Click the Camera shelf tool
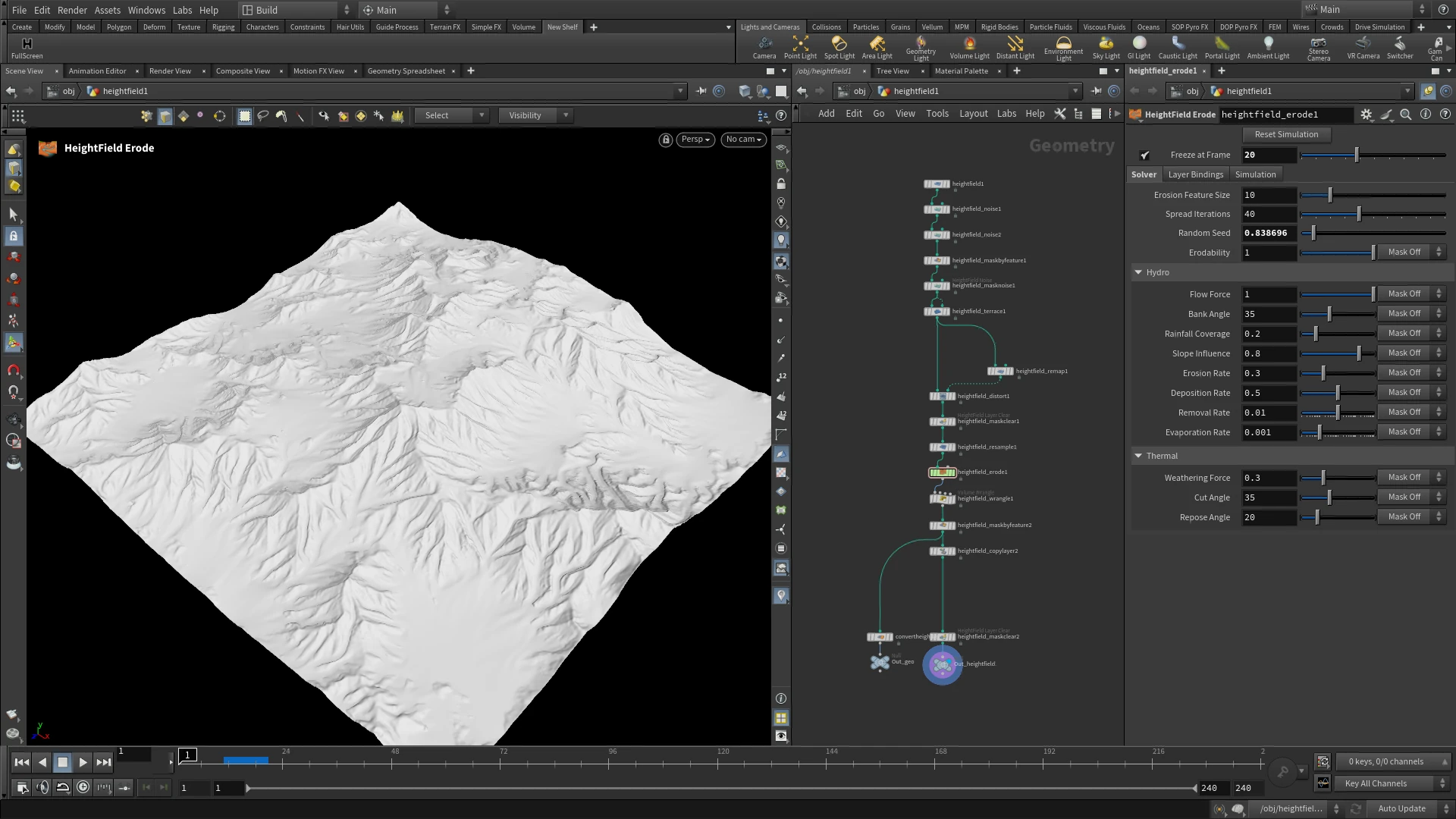Screen dimensions: 1456x819 click(x=764, y=47)
